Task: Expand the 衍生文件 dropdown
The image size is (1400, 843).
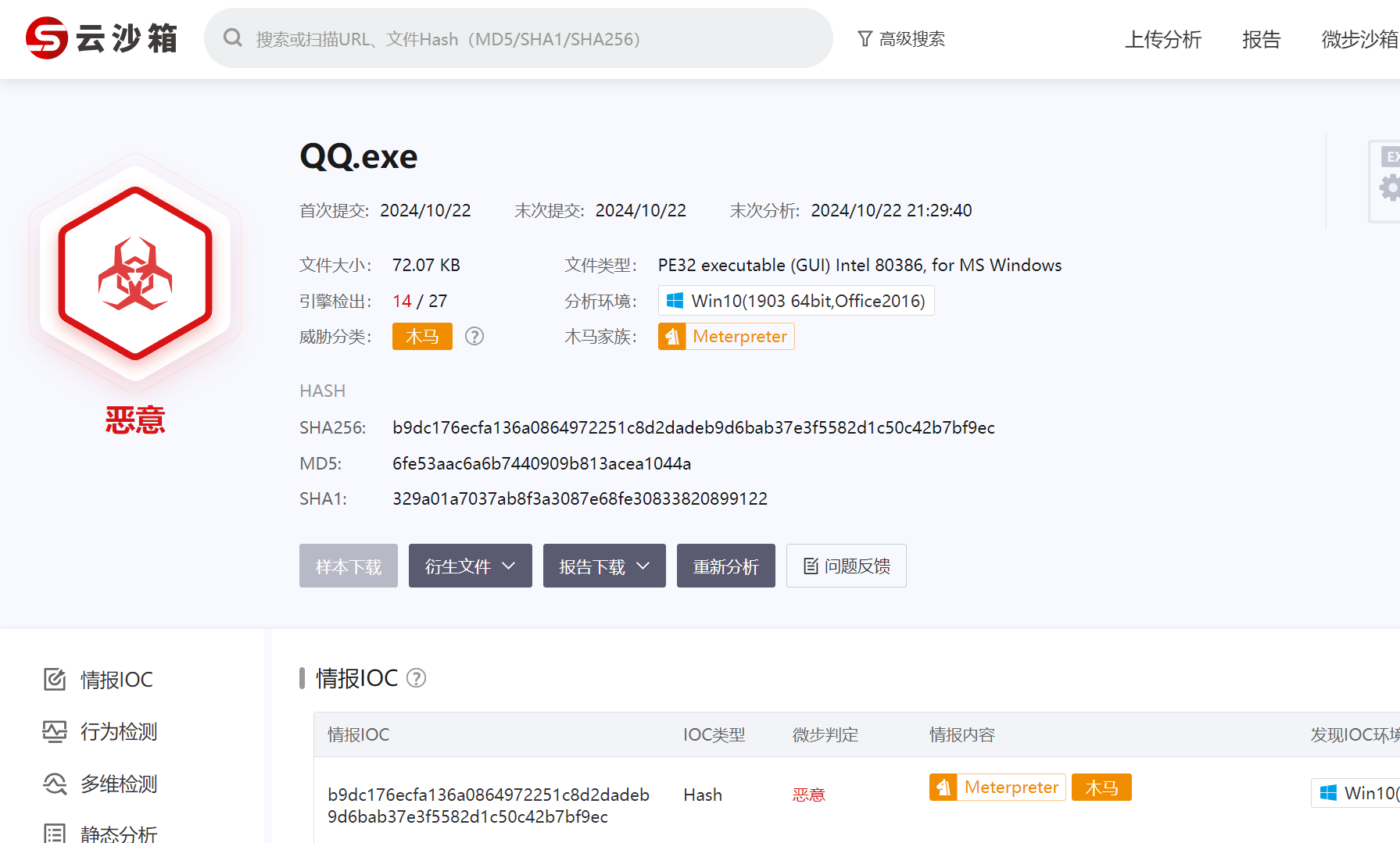Action: coord(470,566)
